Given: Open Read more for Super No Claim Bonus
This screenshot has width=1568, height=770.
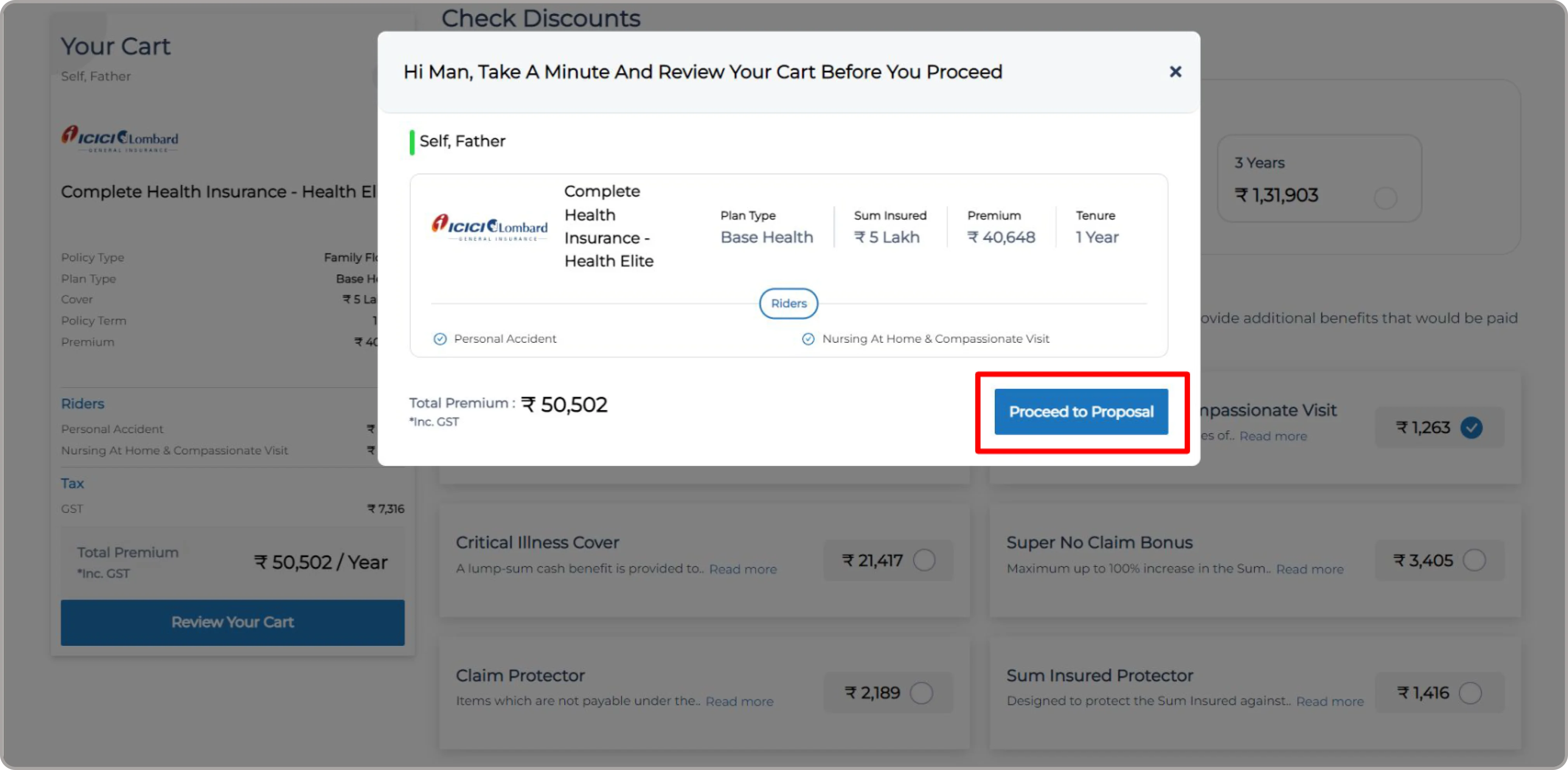Looking at the screenshot, I should (x=1309, y=569).
